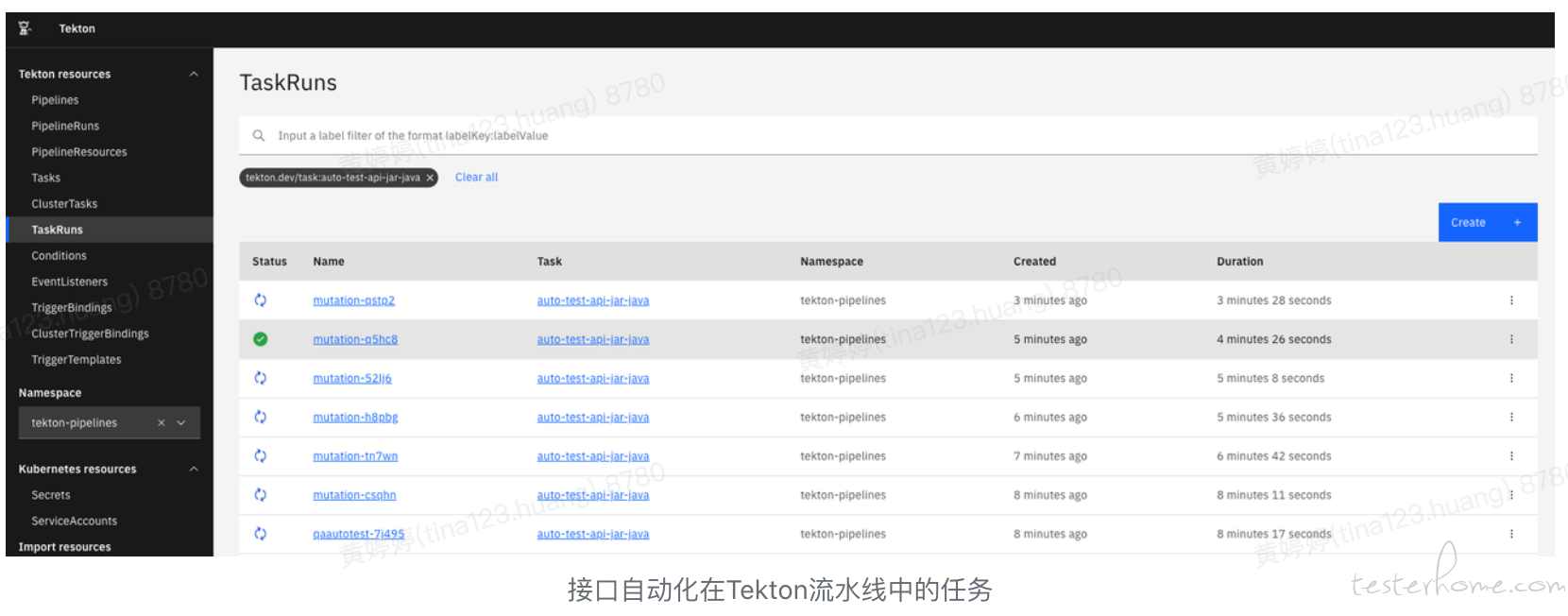Click the Clear all filters link
Screen dimensions: 1568x616
click(476, 177)
